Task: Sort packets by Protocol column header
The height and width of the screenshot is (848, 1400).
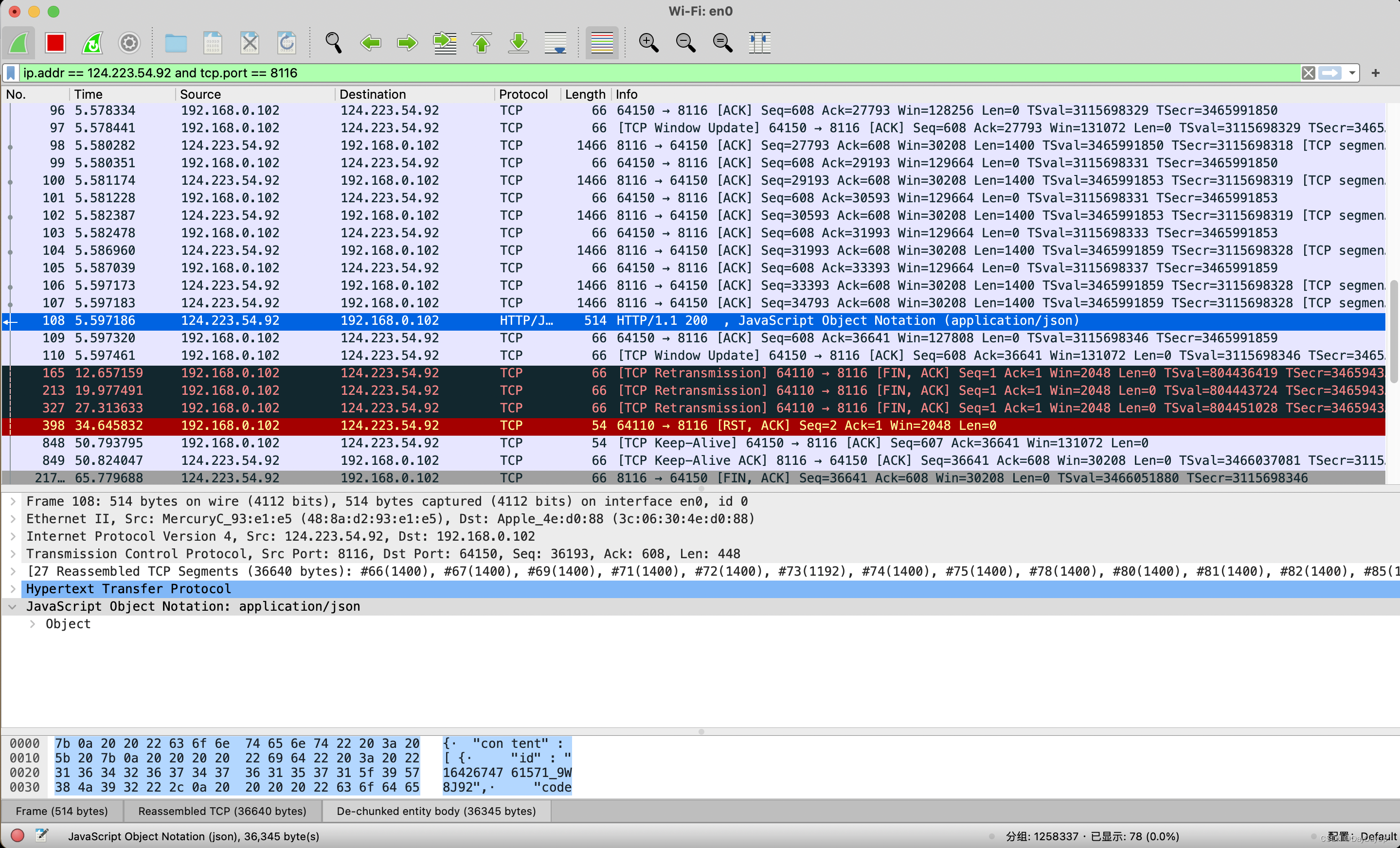Action: coord(523,94)
